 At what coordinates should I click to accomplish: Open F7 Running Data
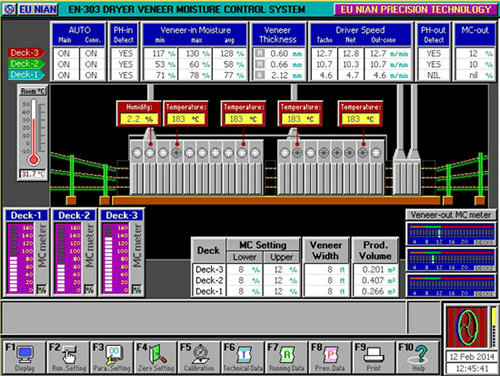pyautogui.click(x=286, y=357)
